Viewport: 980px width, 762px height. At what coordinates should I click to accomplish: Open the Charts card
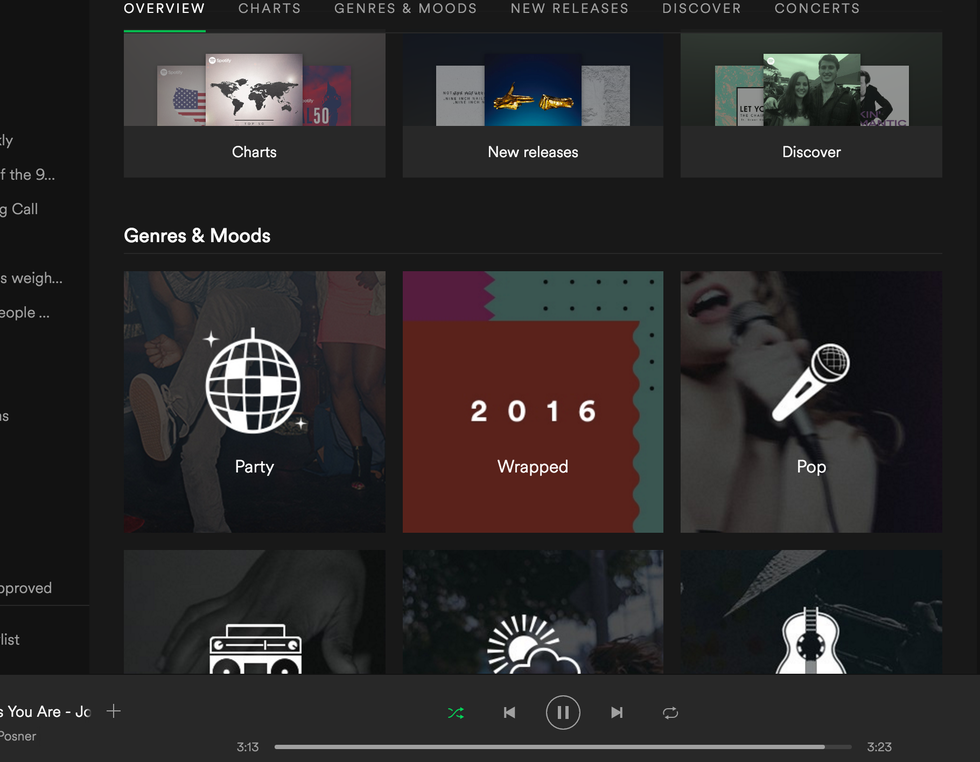point(254,105)
